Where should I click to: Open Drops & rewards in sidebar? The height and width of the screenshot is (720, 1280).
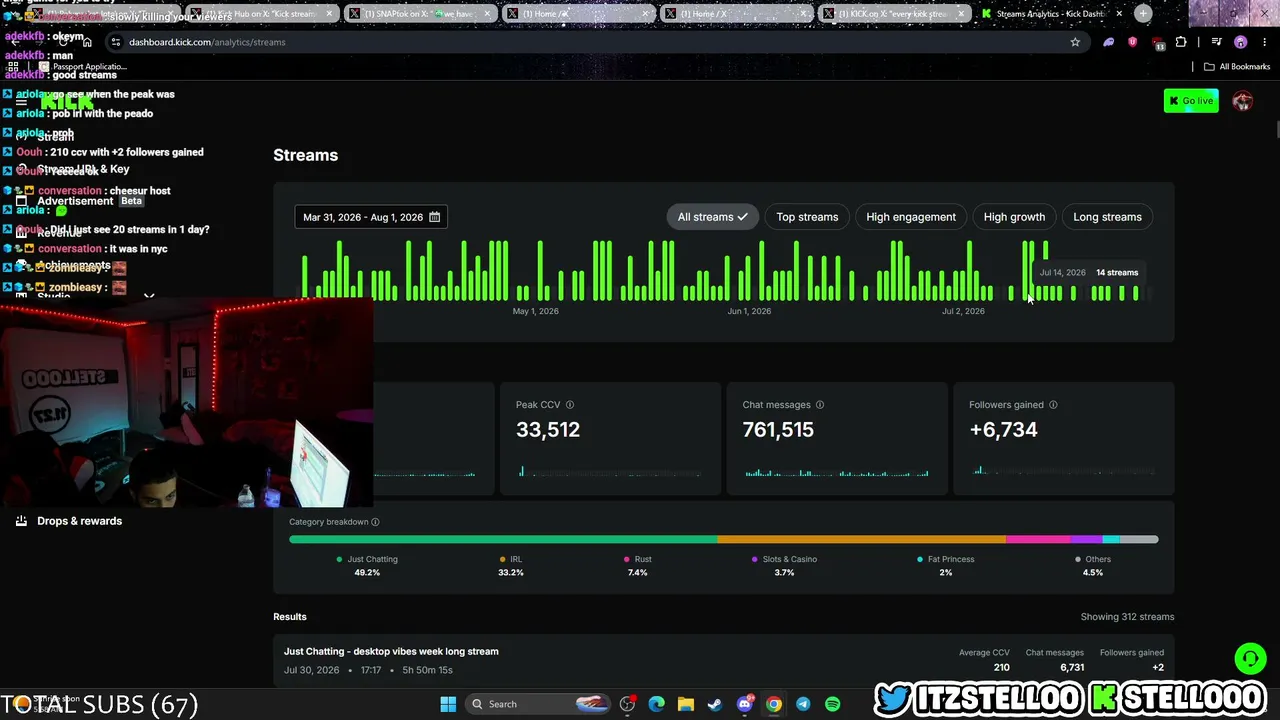79,521
